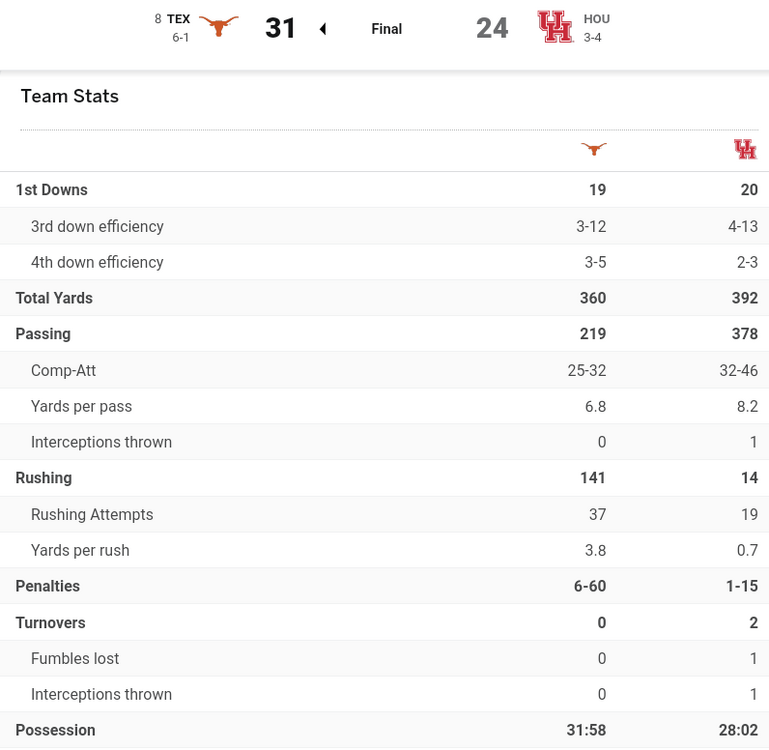Click Houston's 3-4 record text
769x750 pixels.
click(x=593, y=38)
